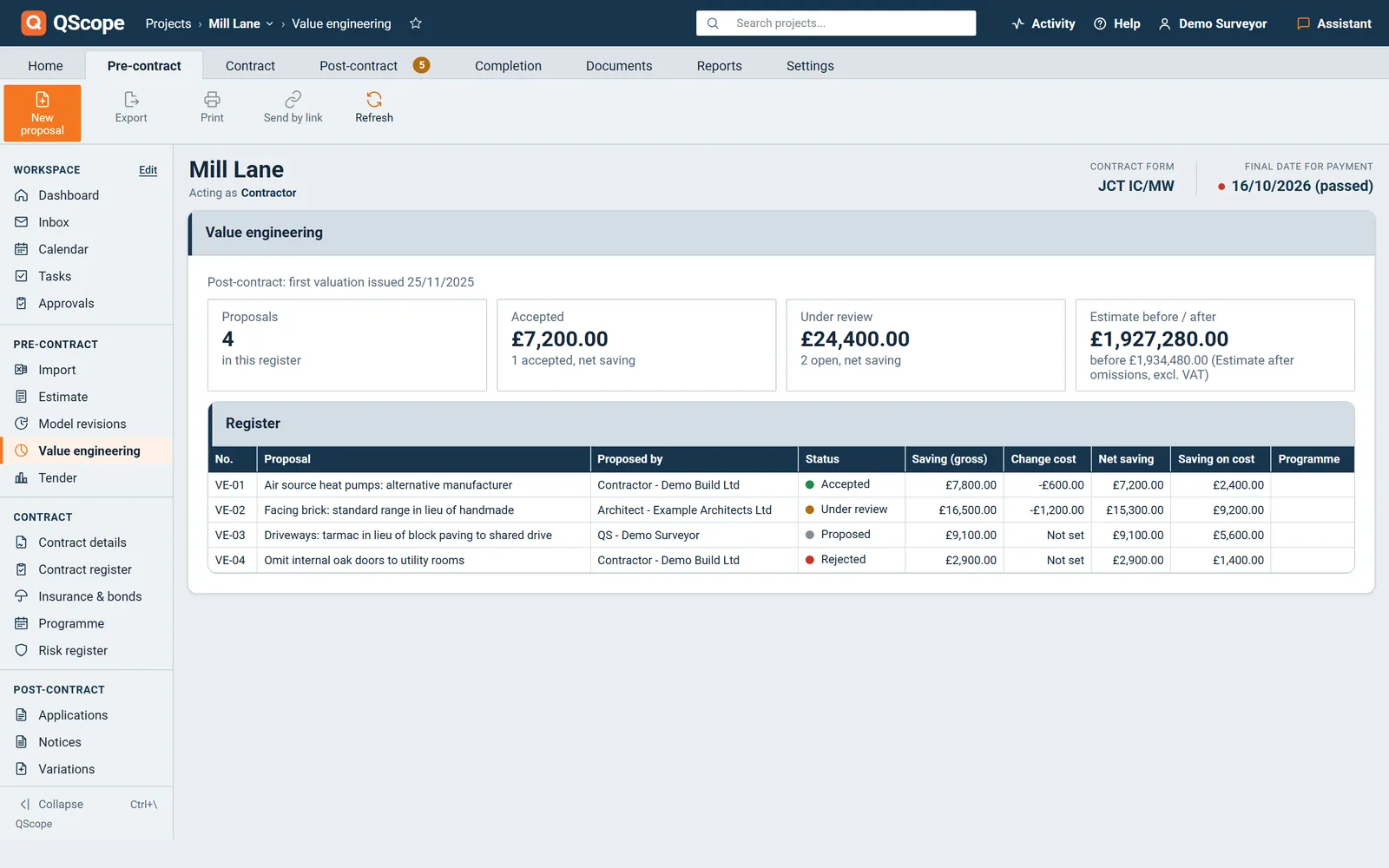Open the Settings tab
This screenshot has width=1389, height=868.
810,66
